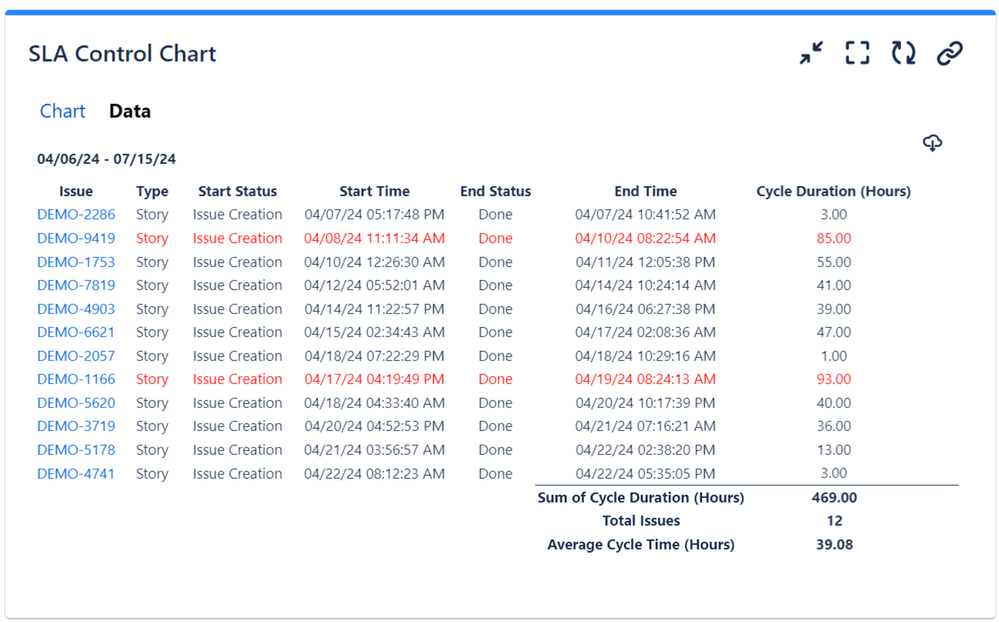Select start time 04/20/24 04:52:53 PM
The width and height of the screenshot is (999, 622).
click(375, 426)
